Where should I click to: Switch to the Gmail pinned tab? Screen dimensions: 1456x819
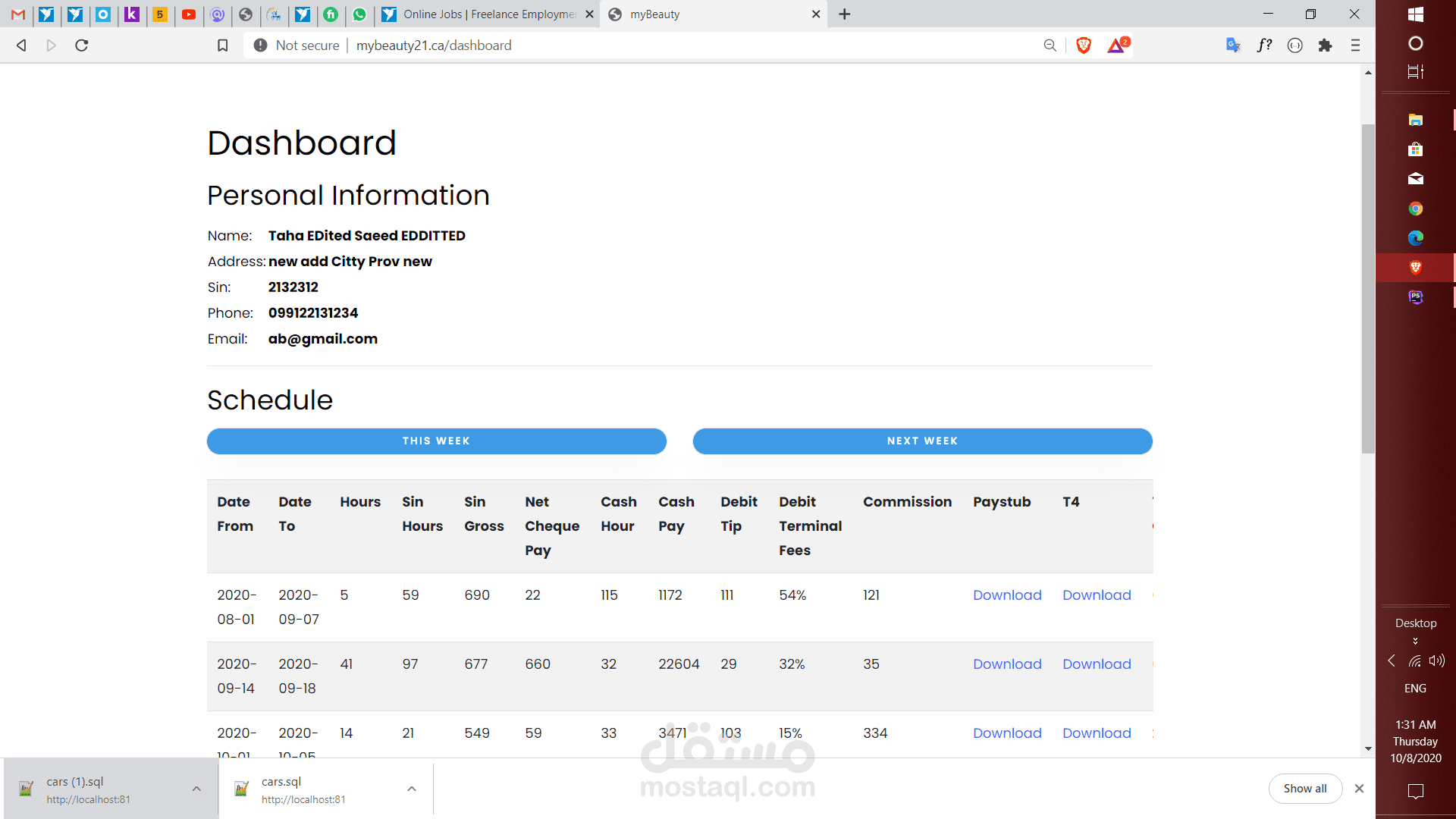pyautogui.click(x=18, y=14)
